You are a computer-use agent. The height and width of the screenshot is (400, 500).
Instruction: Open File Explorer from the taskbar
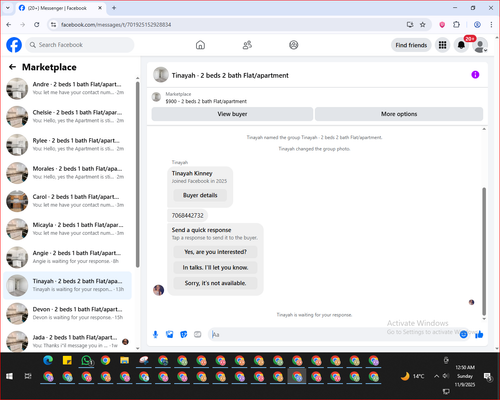point(125,360)
